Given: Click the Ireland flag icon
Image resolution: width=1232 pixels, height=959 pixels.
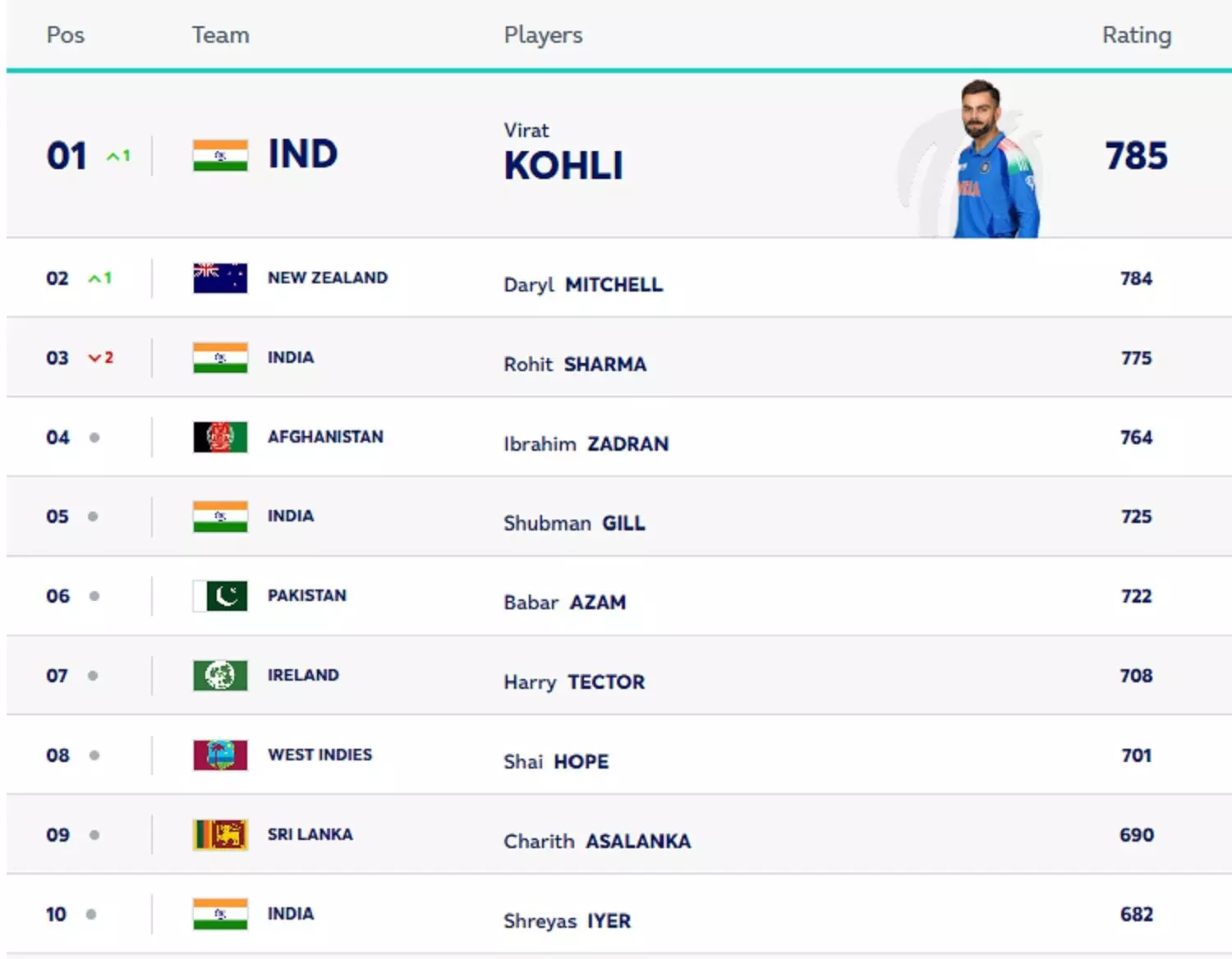Looking at the screenshot, I should 220,676.
